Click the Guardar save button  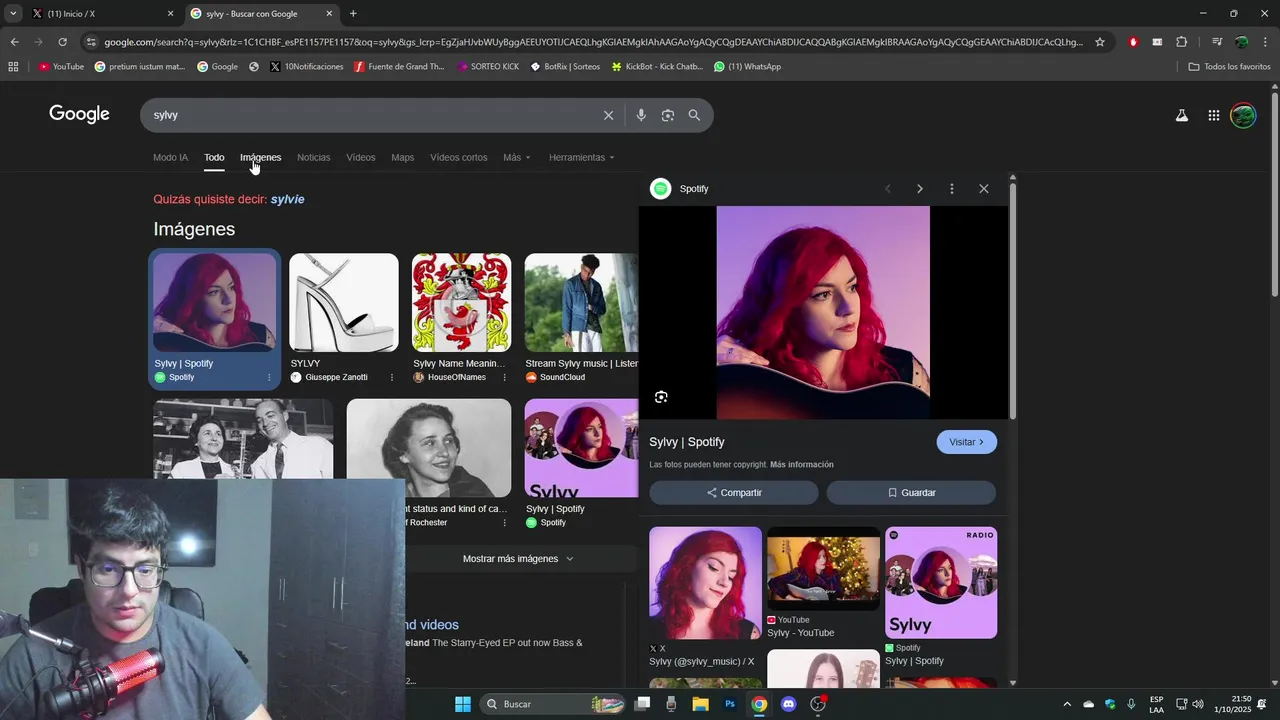pyautogui.click(x=911, y=493)
